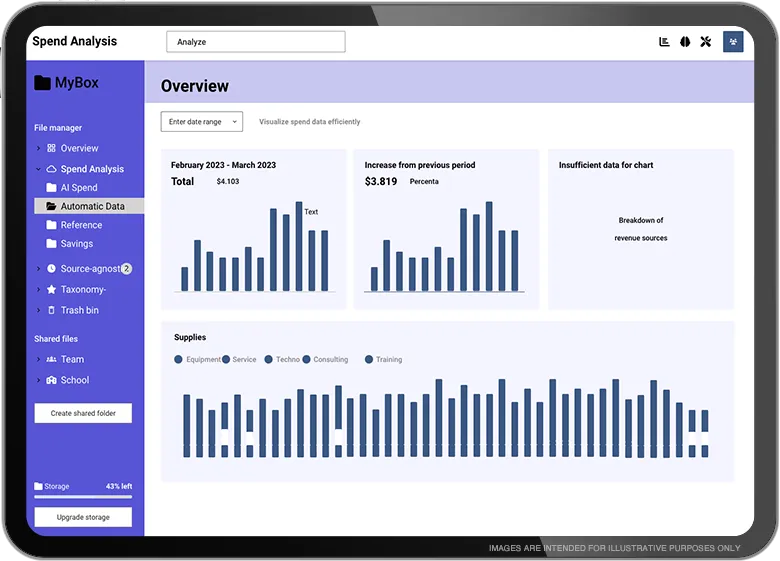Viewport: 780px width, 561px height.
Task: Click the clock icon beside Source-agnostic
Action: pyautogui.click(x=51, y=269)
